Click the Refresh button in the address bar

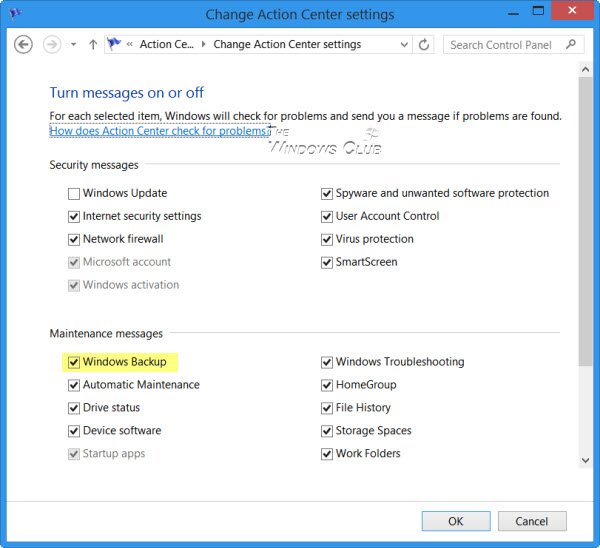[424, 45]
